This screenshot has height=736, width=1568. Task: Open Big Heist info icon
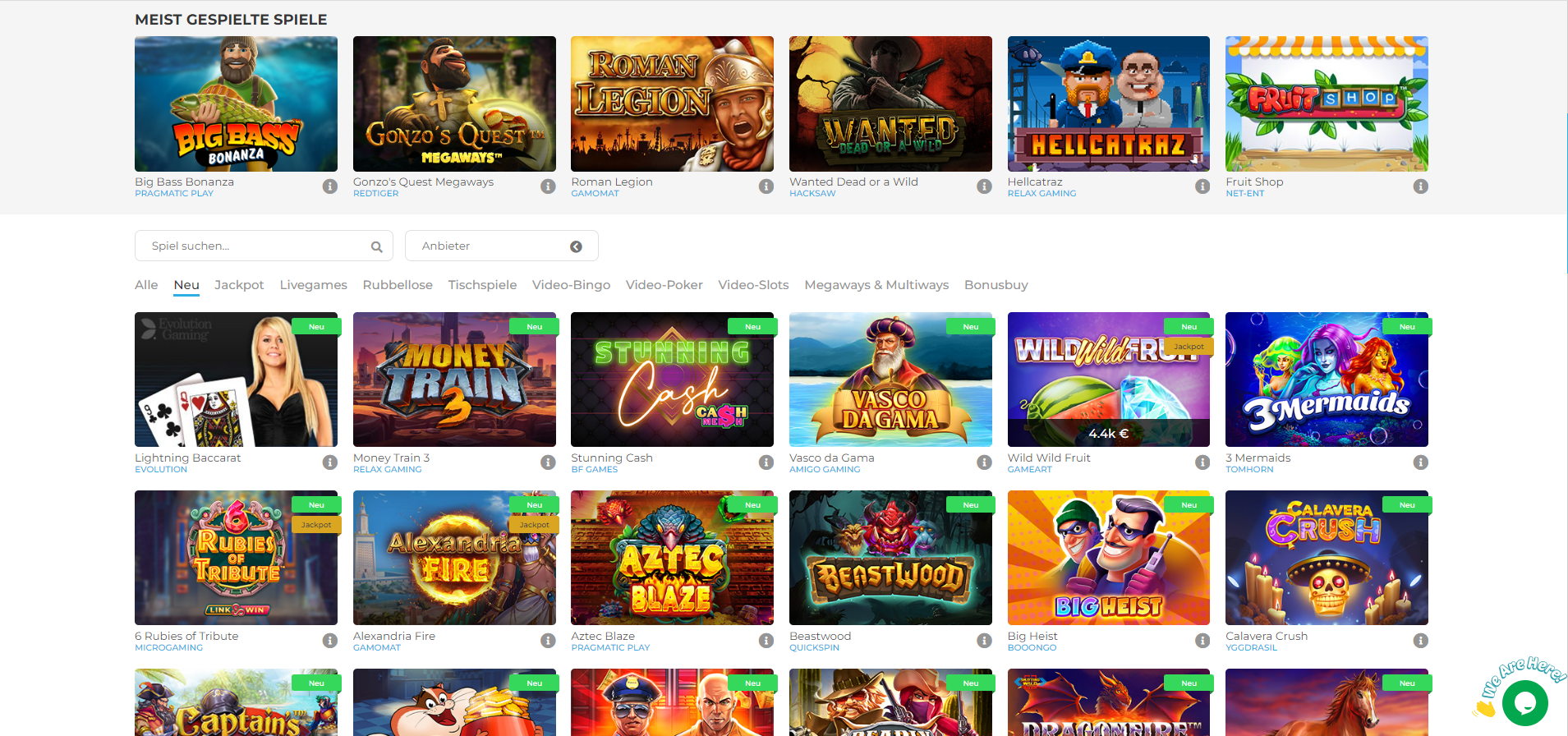click(x=1202, y=641)
